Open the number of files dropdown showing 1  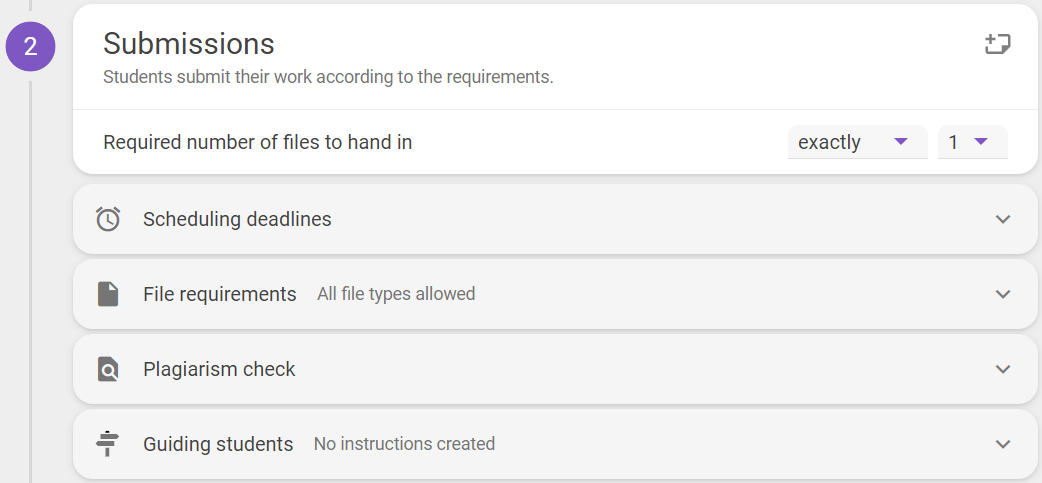point(973,142)
